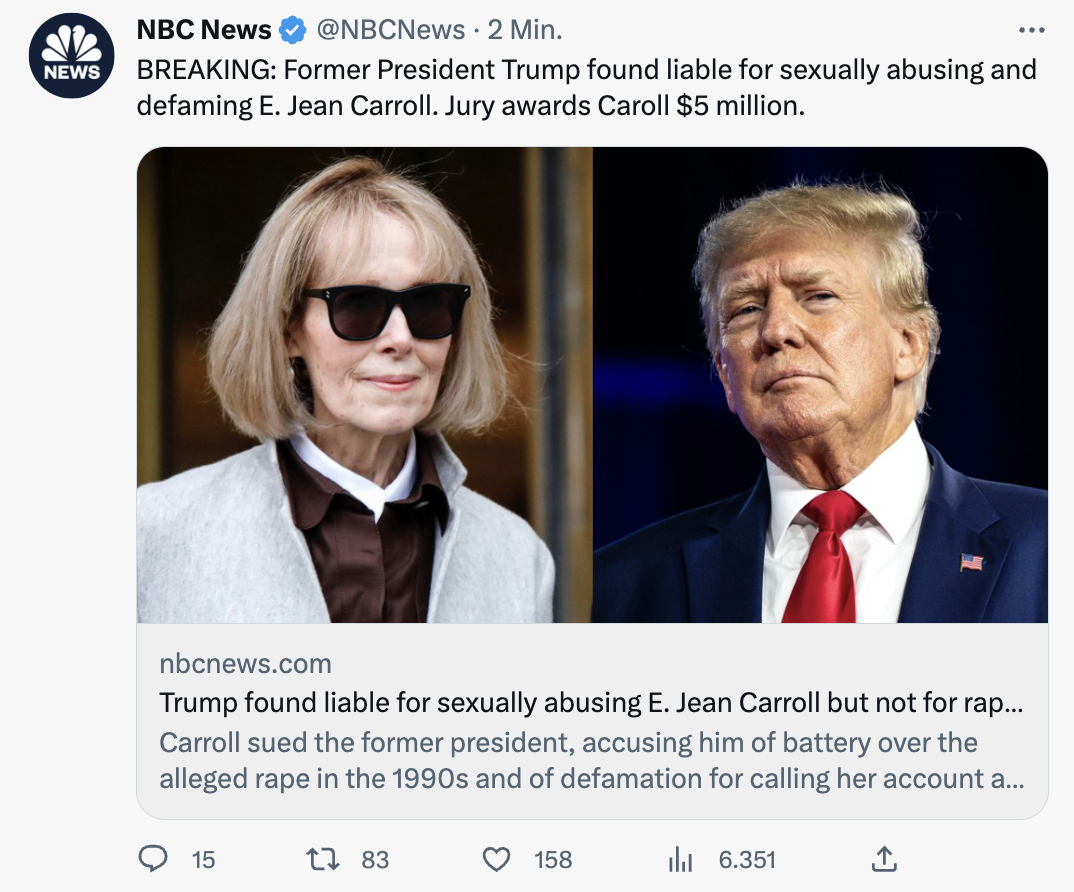Click the like count 158
Viewport: 1074px width, 892px height.
pos(553,860)
